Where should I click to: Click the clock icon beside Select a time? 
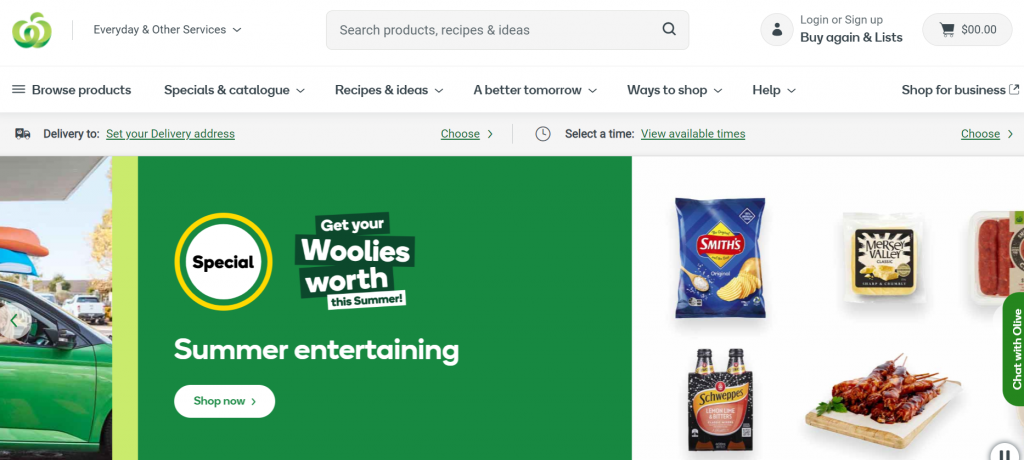543,134
